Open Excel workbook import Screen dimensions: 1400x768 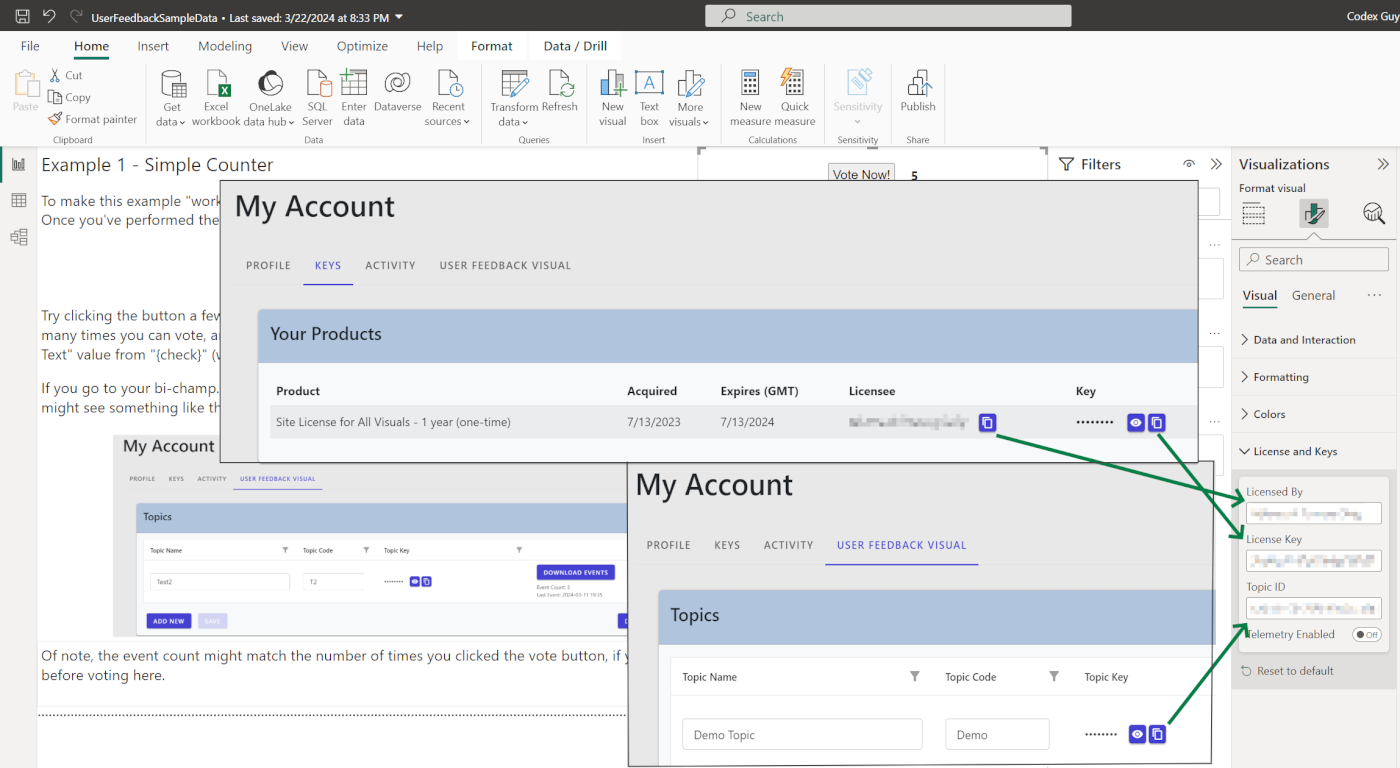pos(216,98)
